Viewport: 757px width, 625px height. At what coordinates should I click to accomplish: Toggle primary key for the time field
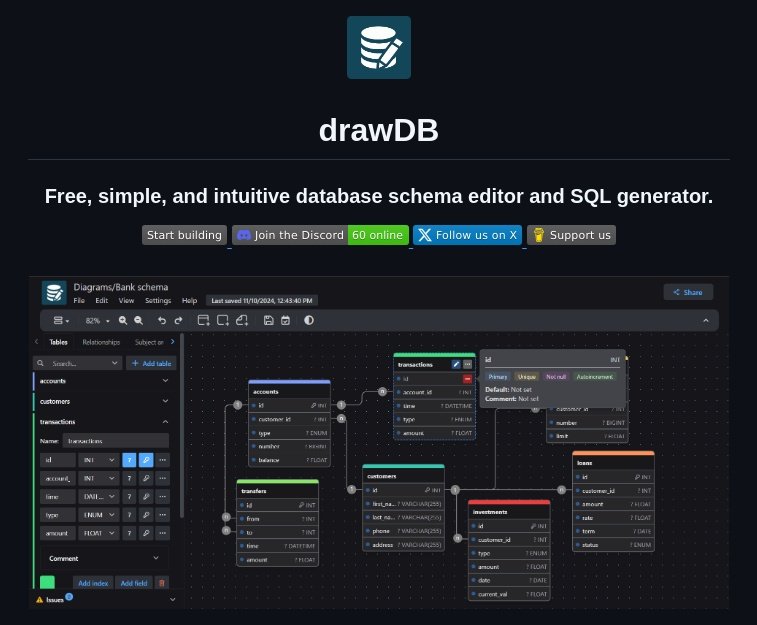(146, 497)
